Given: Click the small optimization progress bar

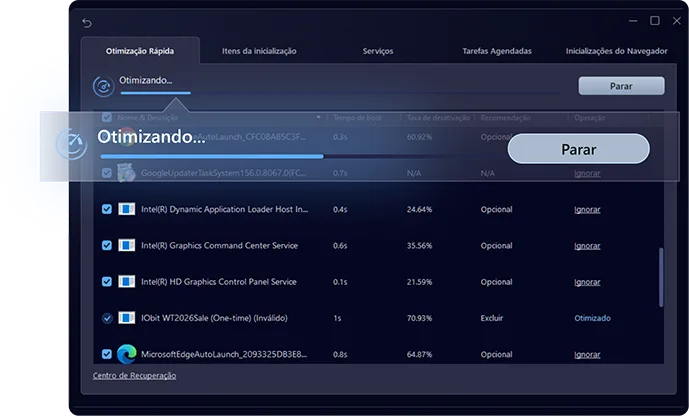Looking at the screenshot, I should point(340,93).
